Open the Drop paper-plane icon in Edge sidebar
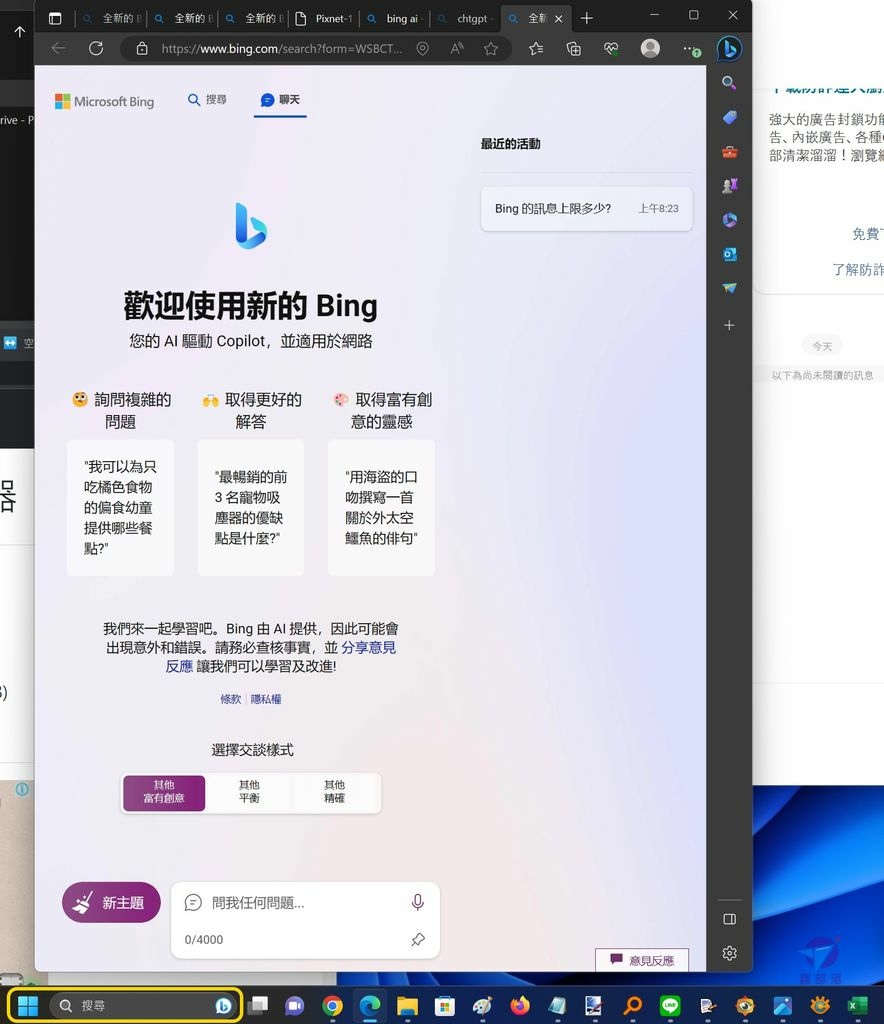Image resolution: width=884 pixels, height=1024 pixels. 729,288
